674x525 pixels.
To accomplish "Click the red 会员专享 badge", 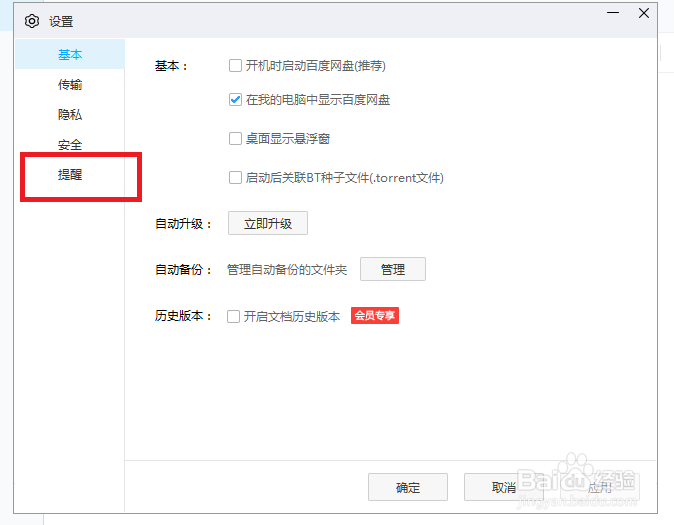I will (375, 316).
